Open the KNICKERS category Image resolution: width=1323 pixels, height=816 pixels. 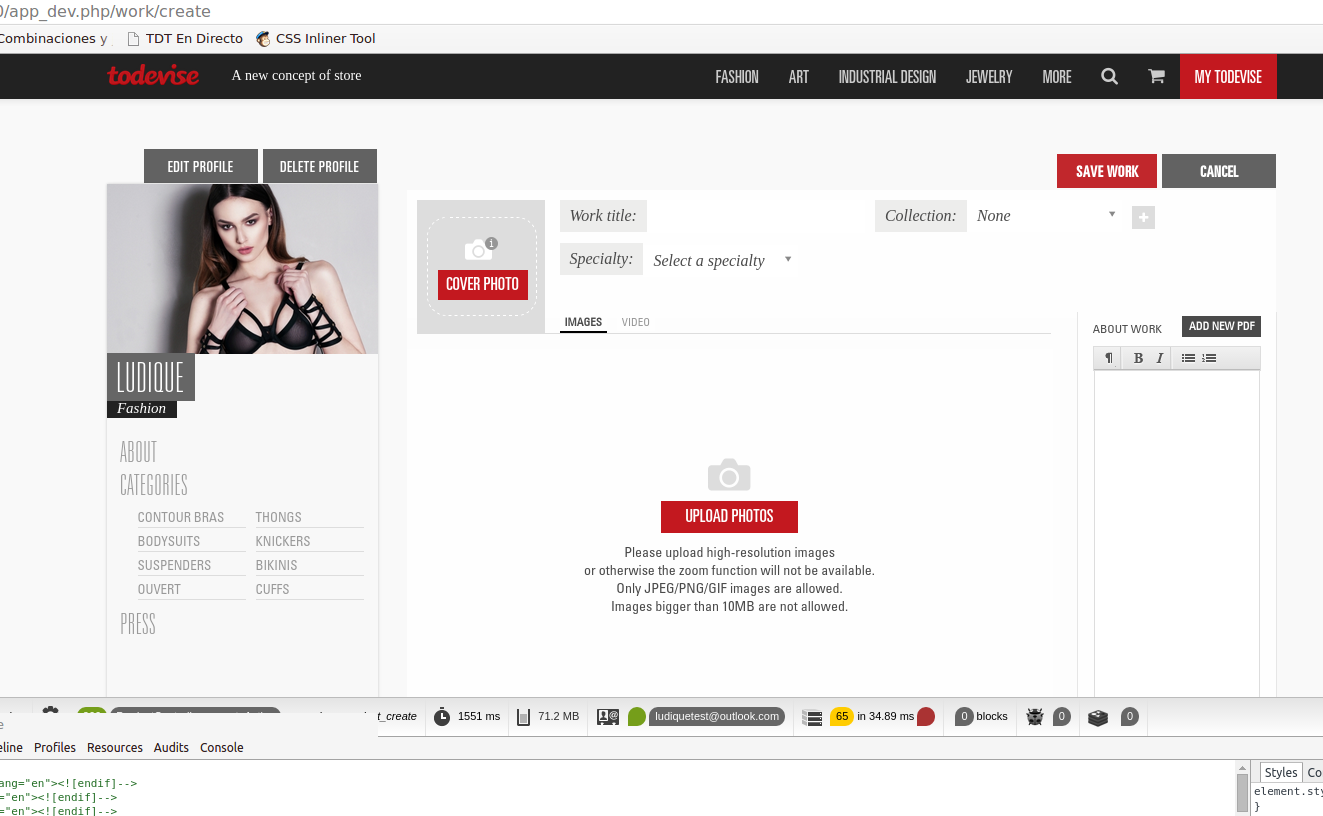283,541
